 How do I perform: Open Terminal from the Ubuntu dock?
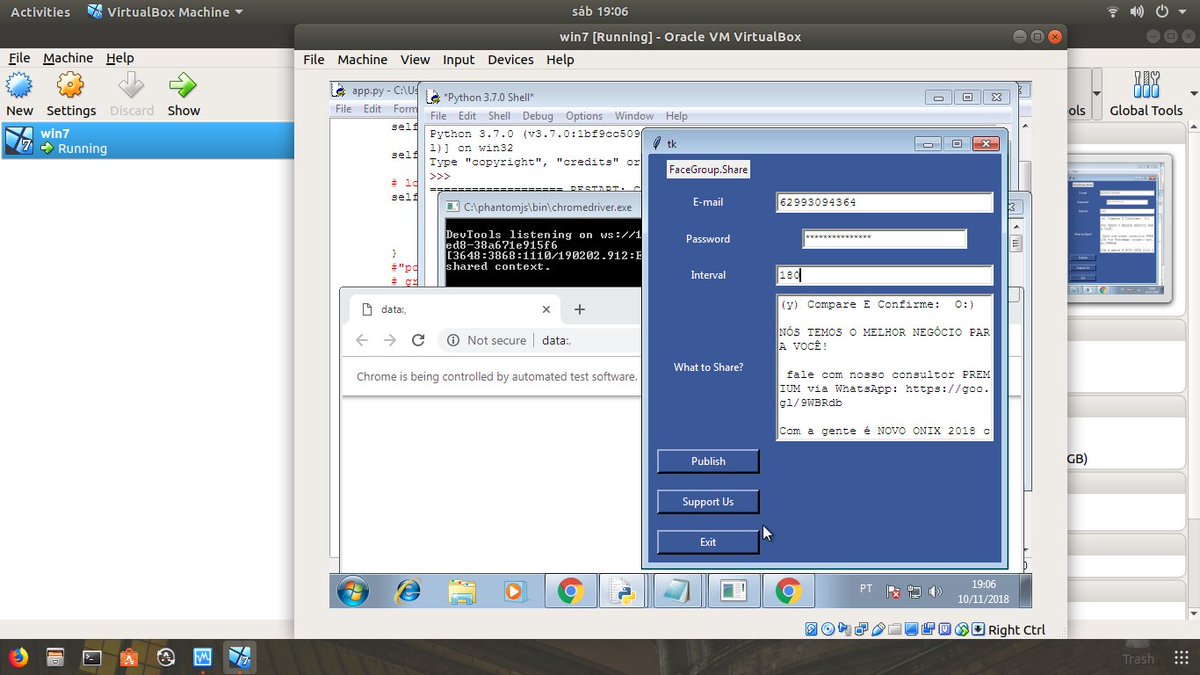(x=91, y=657)
